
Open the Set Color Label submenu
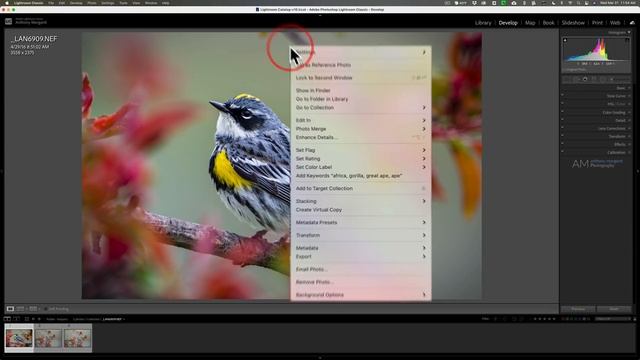[x=361, y=167]
